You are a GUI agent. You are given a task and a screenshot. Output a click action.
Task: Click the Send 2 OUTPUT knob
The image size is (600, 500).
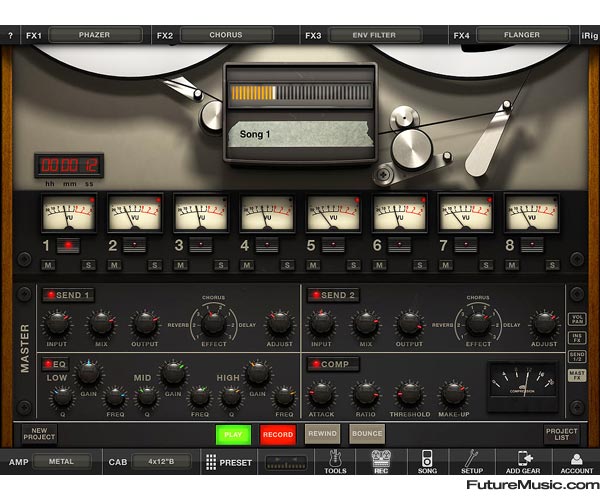pos(409,324)
